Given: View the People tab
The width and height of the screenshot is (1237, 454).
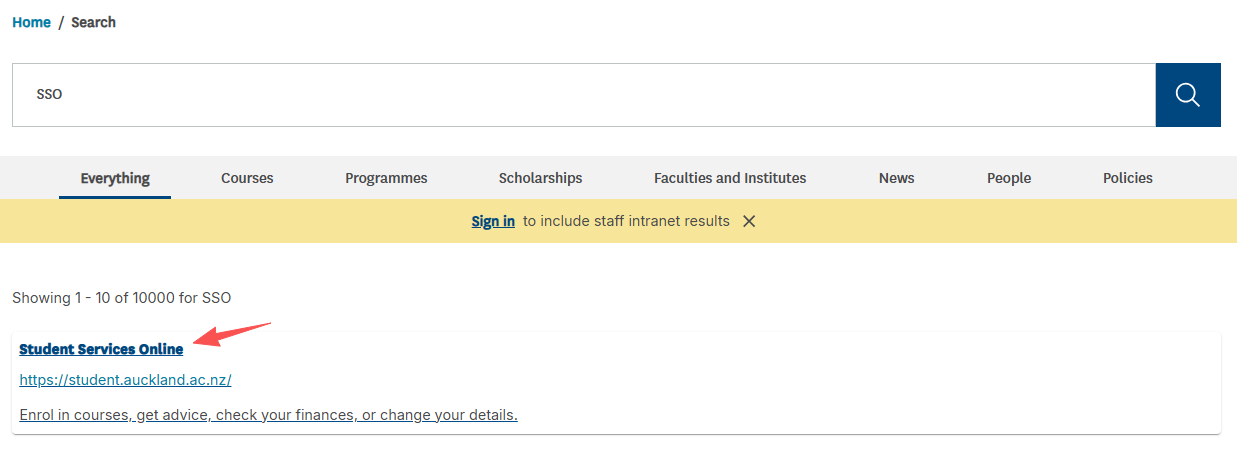Looking at the screenshot, I should [1008, 178].
